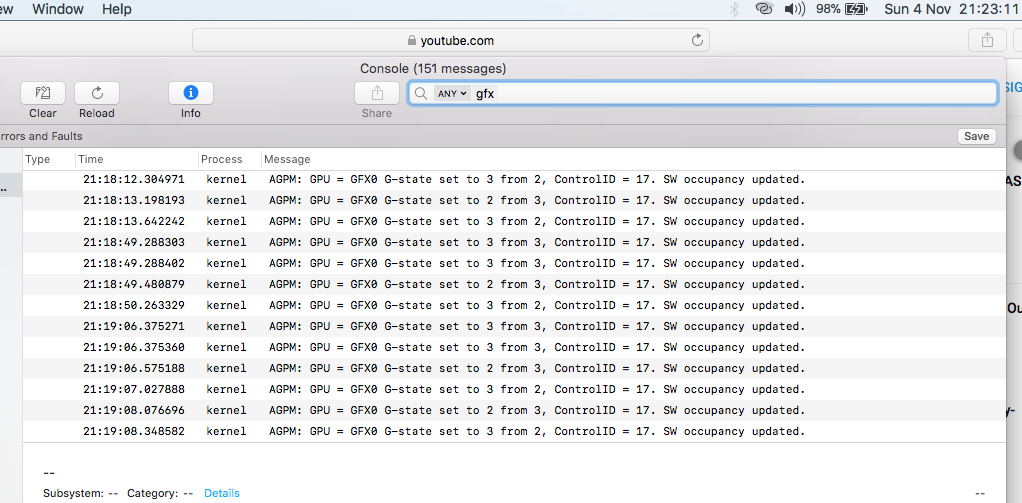Open the Details link
The image size is (1022, 503).
tap(222, 493)
